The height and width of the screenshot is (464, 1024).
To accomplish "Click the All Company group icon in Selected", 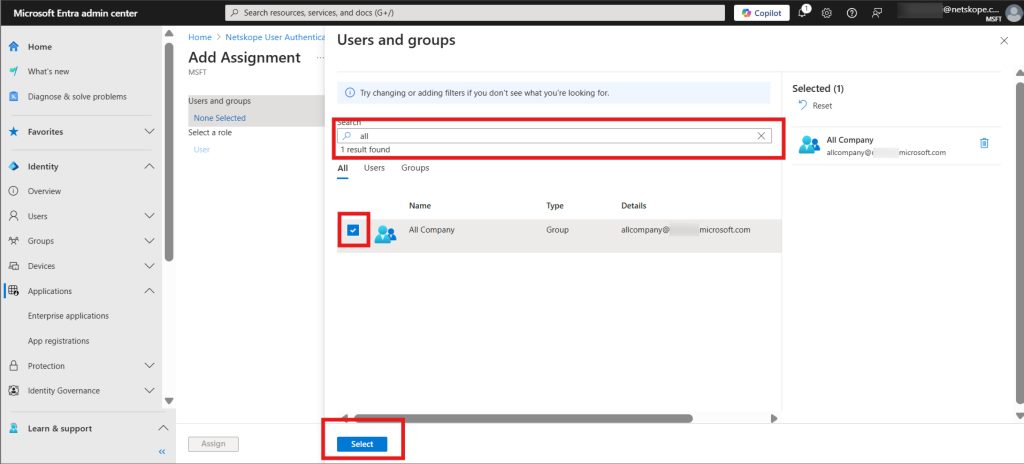I will pyautogui.click(x=809, y=145).
